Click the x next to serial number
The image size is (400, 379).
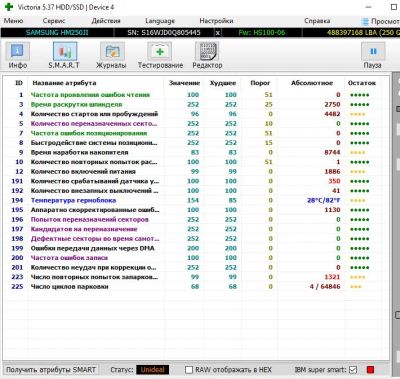tap(217, 33)
